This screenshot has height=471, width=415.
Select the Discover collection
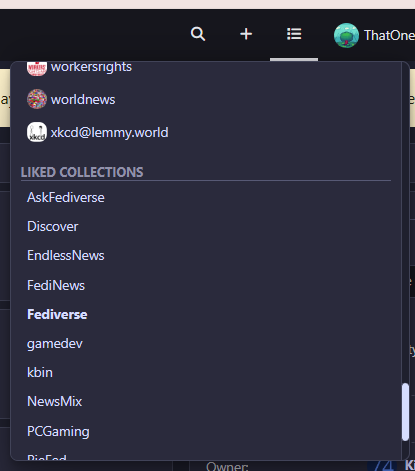tap(53, 226)
